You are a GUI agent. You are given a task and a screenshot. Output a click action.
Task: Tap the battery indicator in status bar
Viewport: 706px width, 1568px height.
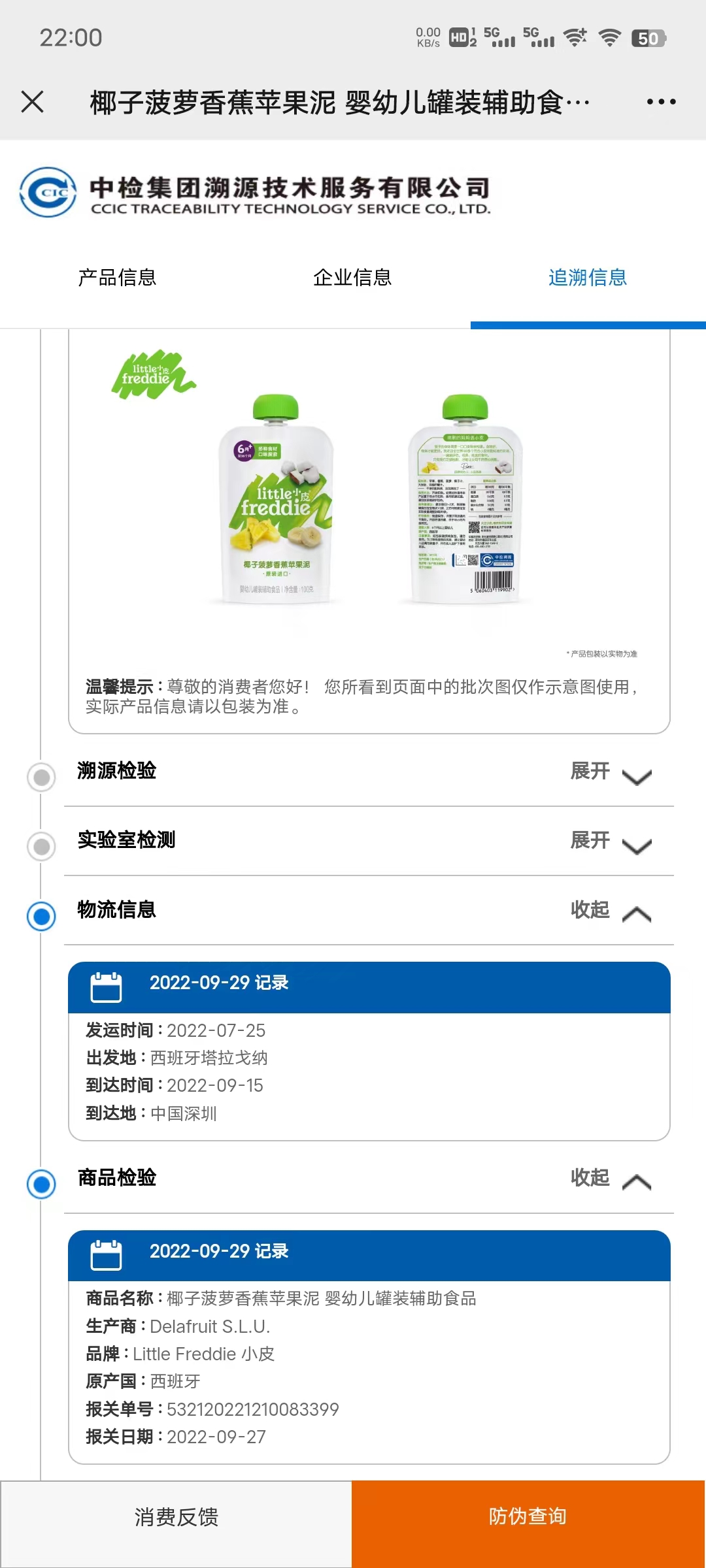tap(648, 38)
